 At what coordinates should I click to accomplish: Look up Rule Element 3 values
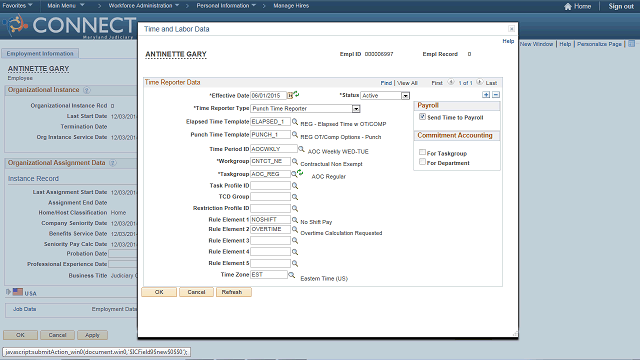click(295, 241)
